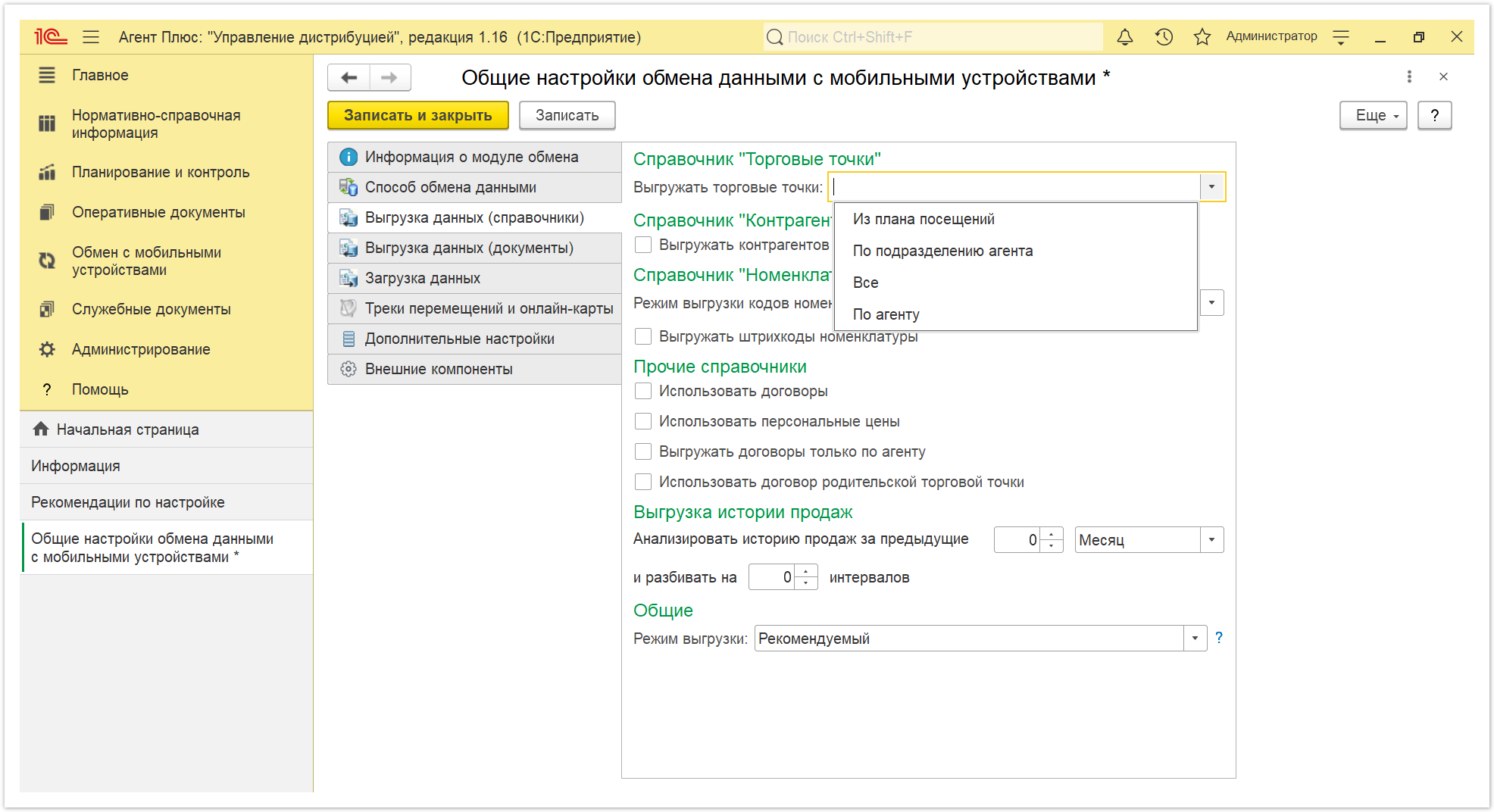
Task: Click the Оперативные документы icon
Action: [47, 212]
